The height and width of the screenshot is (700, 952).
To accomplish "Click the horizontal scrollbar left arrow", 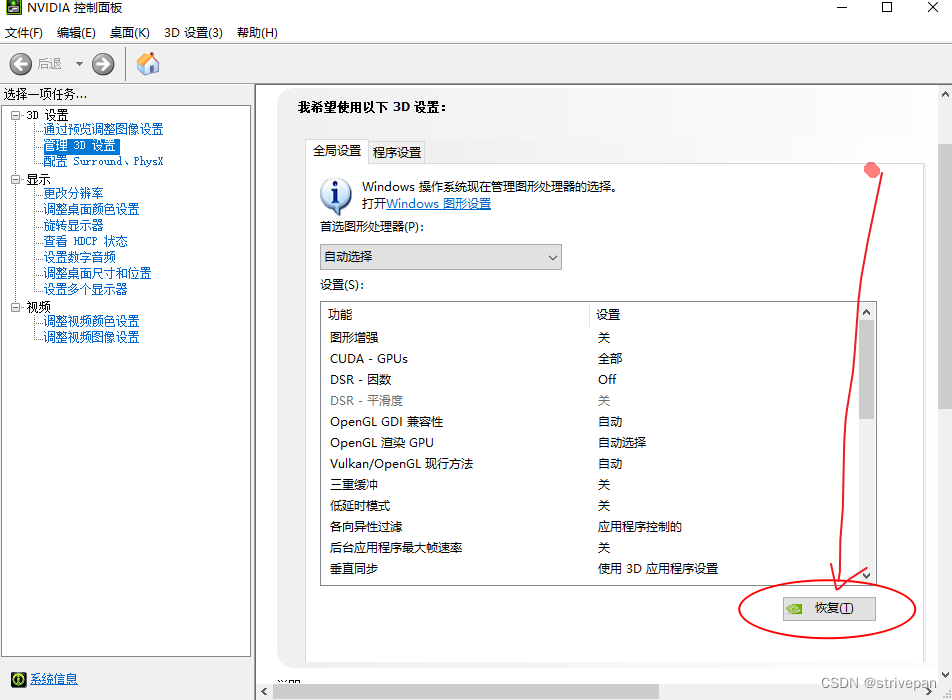I will [x=264, y=692].
